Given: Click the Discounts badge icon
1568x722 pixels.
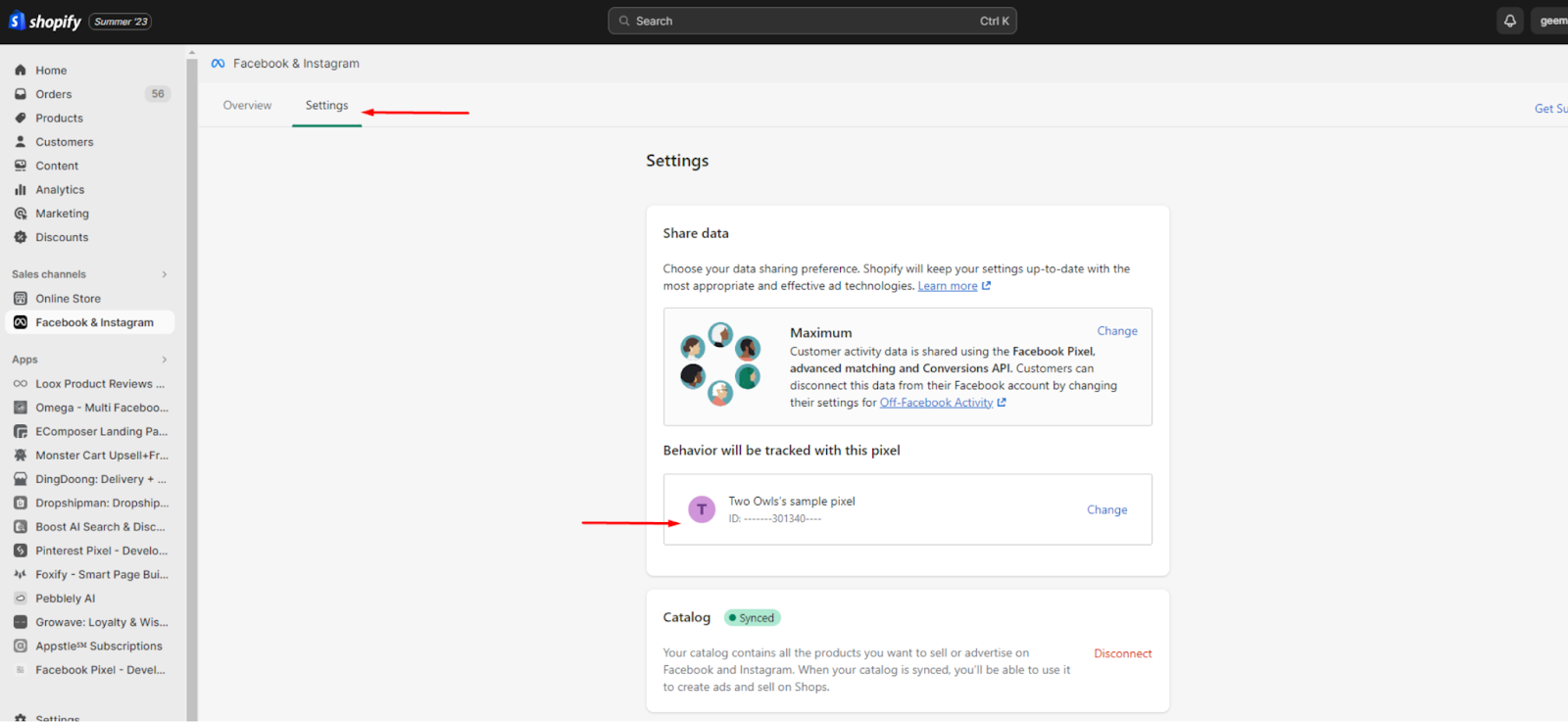Looking at the screenshot, I should point(21,237).
